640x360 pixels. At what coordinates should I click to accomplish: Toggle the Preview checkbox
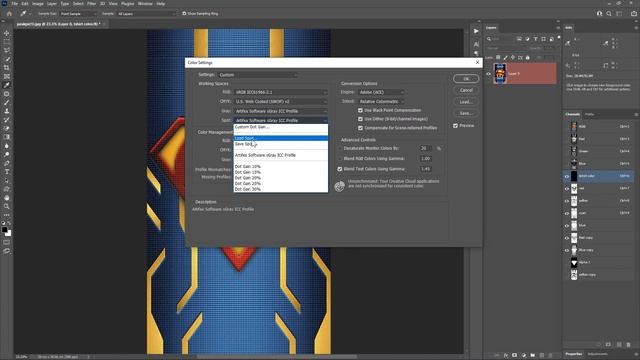[x=456, y=126]
